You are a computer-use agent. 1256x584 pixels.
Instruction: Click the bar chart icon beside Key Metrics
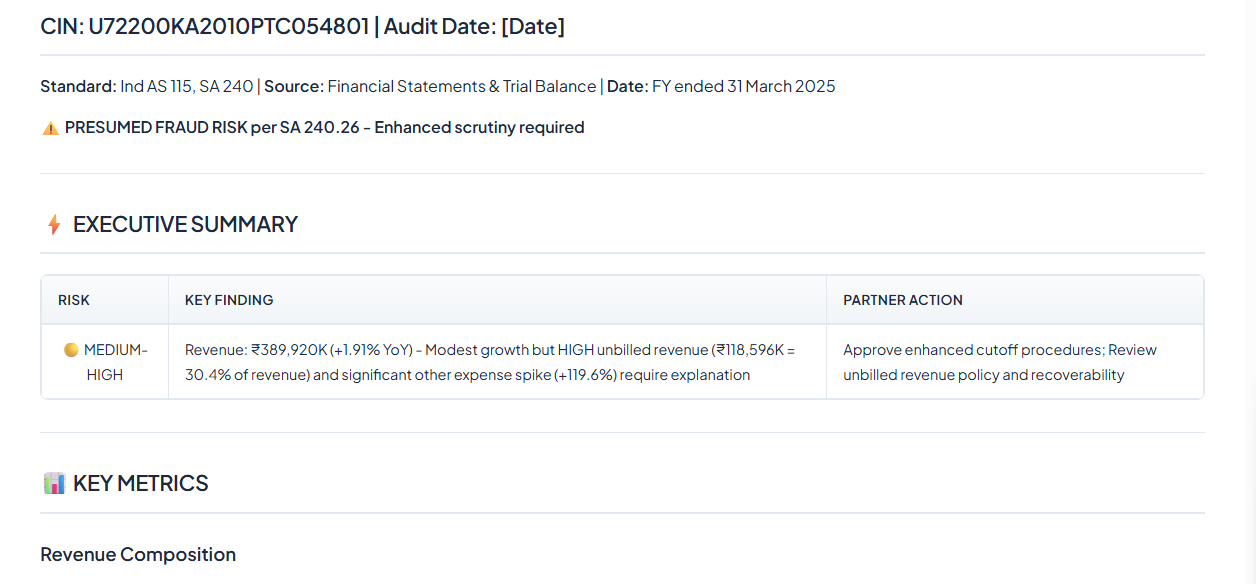click(54, 484)
